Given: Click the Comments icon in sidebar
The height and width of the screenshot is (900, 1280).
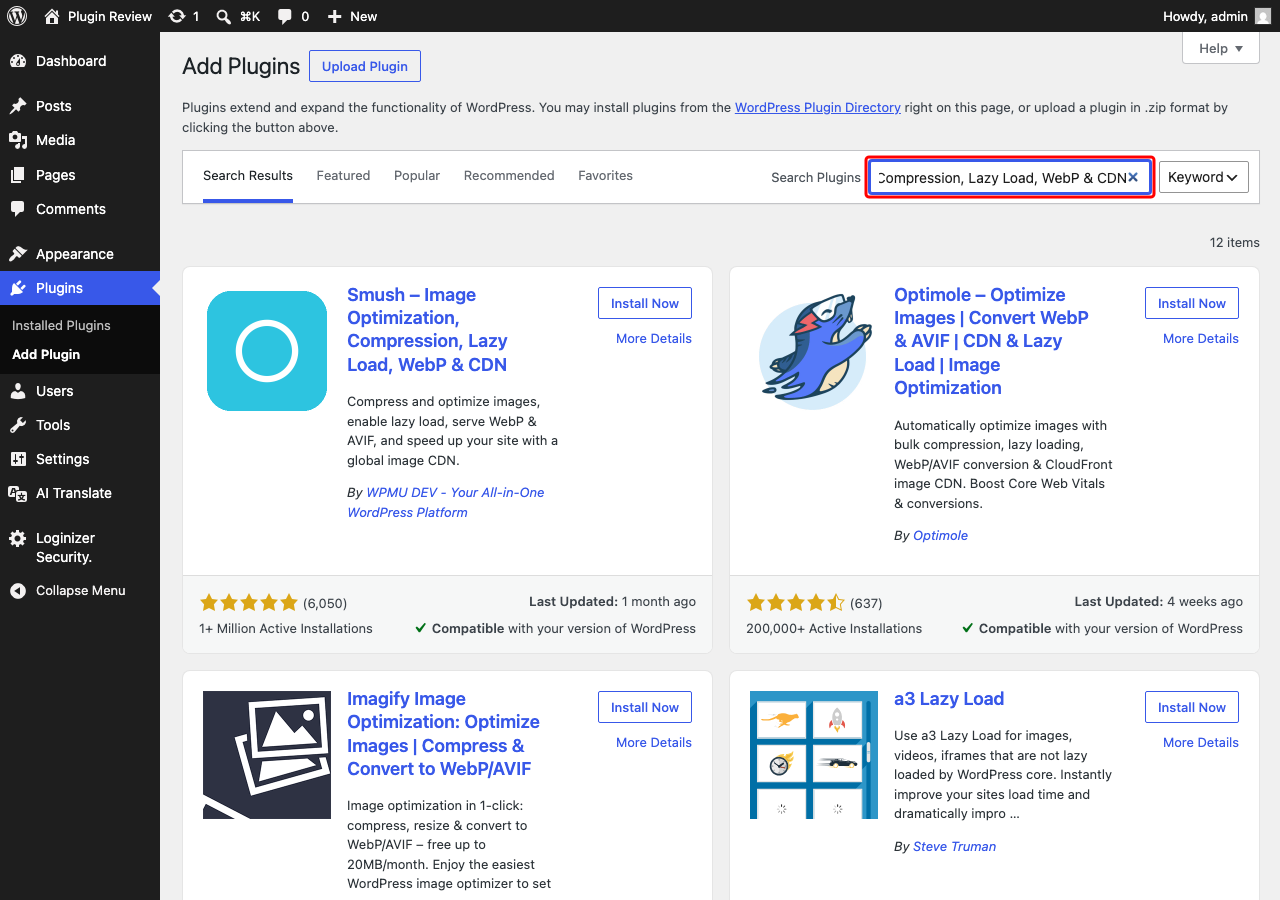Looking at the screenshot, I should coord(18,209).
